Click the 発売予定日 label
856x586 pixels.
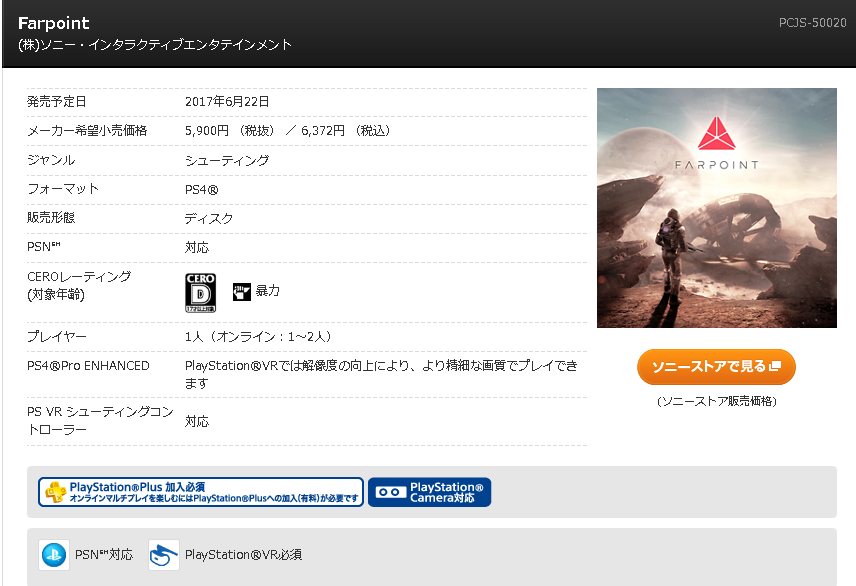pyautogui.click(x=57, y=102)
